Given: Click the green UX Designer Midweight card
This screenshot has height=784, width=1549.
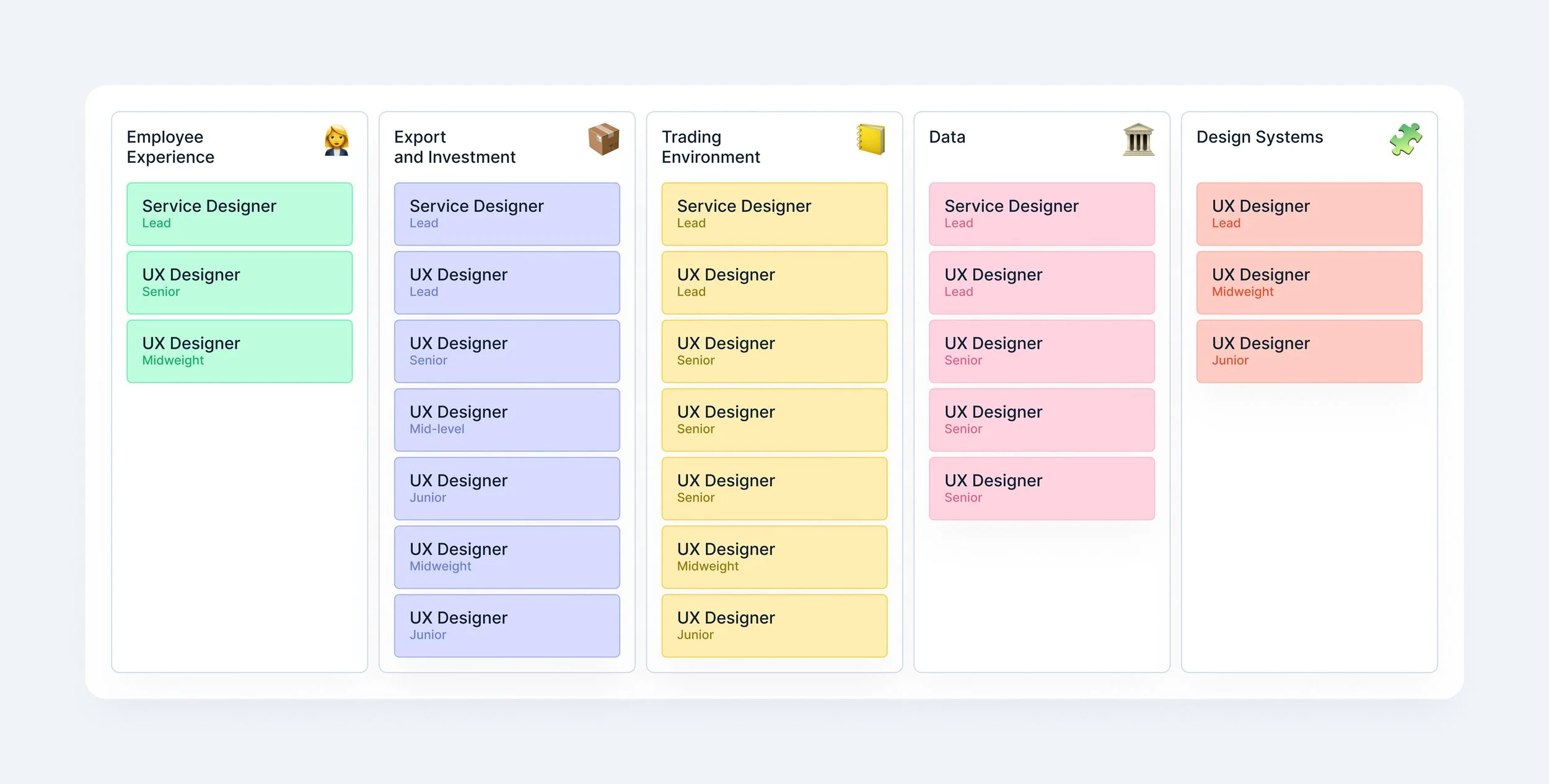Looking at the screenshot, I should [239, 351].
